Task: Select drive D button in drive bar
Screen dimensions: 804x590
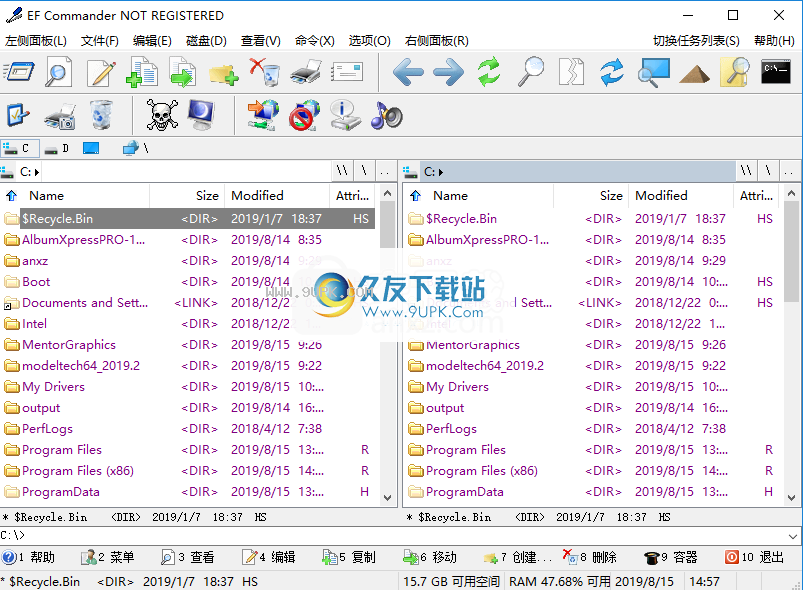Action: pos(57,149)
